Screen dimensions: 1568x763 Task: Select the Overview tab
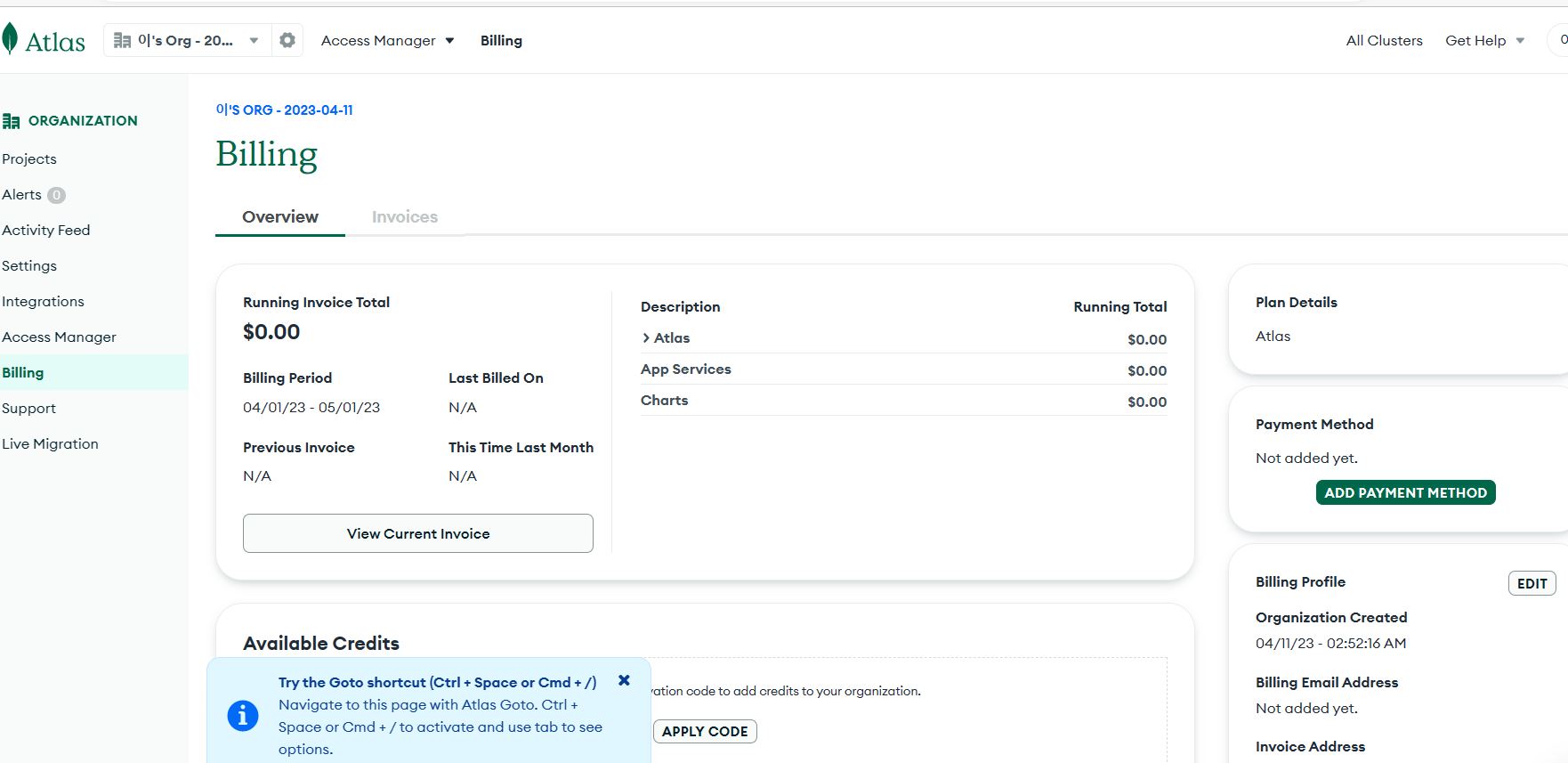coord(280,217)
